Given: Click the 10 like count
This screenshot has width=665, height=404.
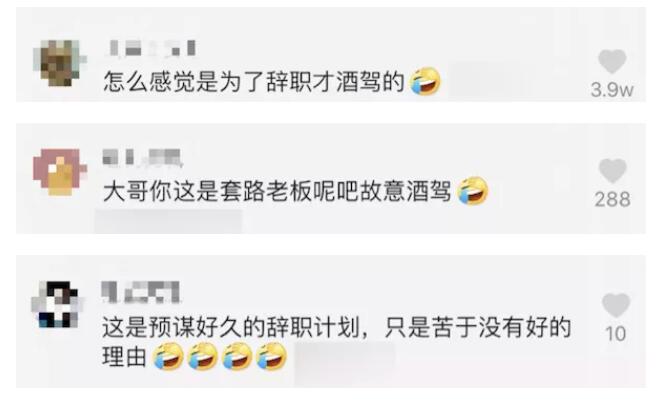Looking at the screenshot, I should tap(616, 334).
